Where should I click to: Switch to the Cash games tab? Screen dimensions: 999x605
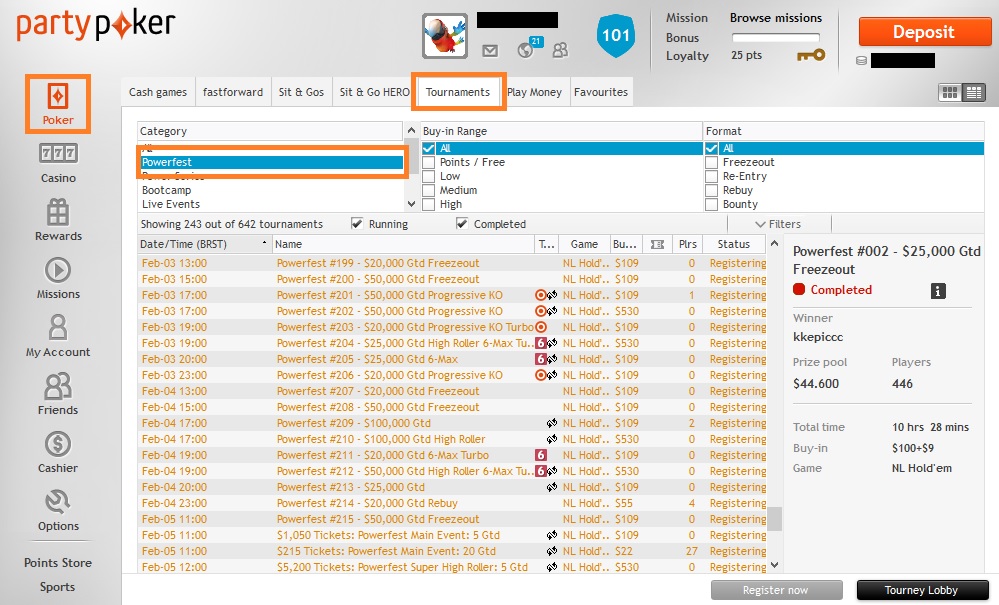pos(158,92)
